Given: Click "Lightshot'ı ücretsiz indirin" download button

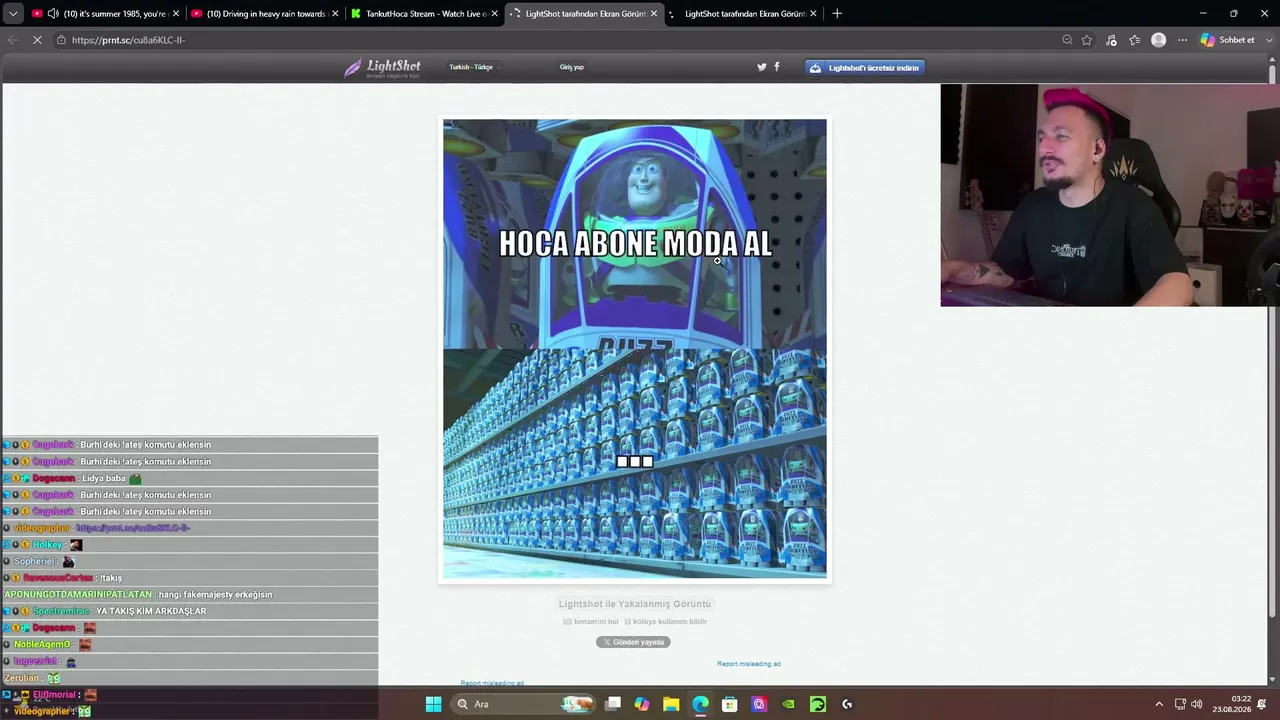Looking at the screenshot, I should coord(865,68).
